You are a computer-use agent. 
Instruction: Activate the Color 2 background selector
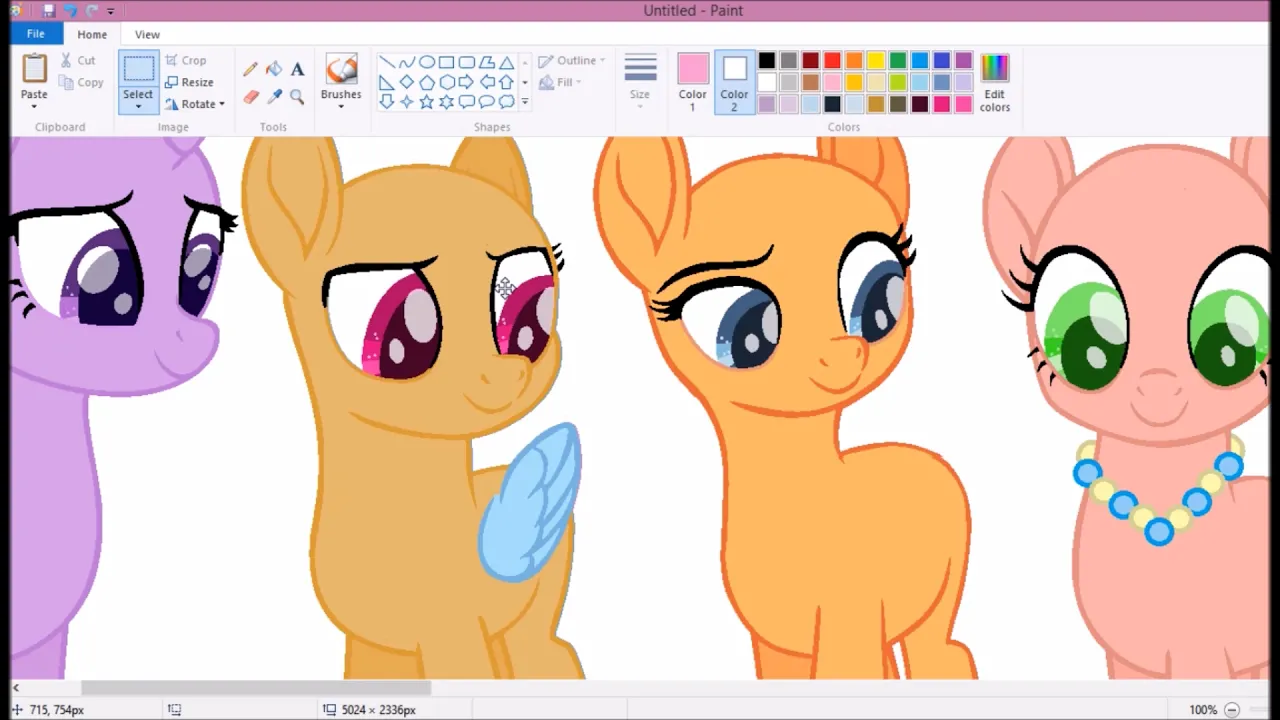coord(734,83)
